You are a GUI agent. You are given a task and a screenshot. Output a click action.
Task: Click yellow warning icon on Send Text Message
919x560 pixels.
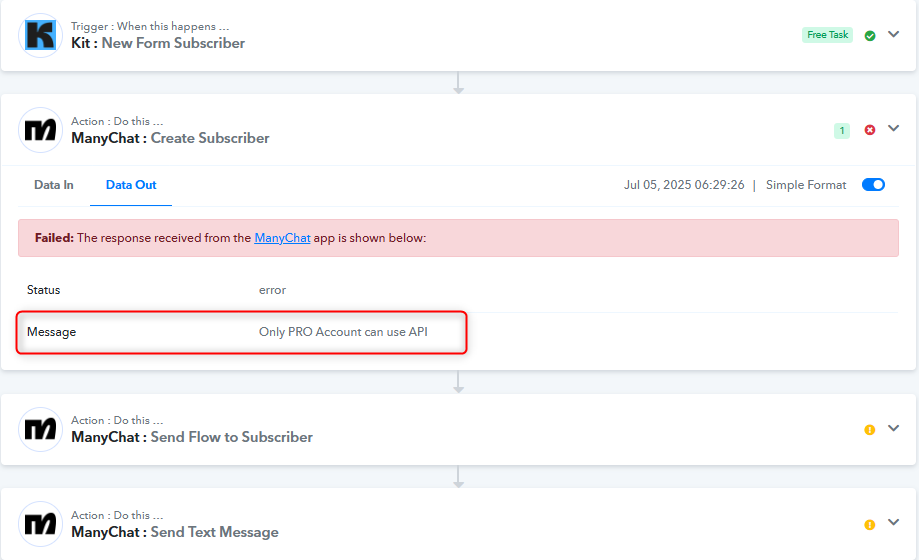pos(870,525)
